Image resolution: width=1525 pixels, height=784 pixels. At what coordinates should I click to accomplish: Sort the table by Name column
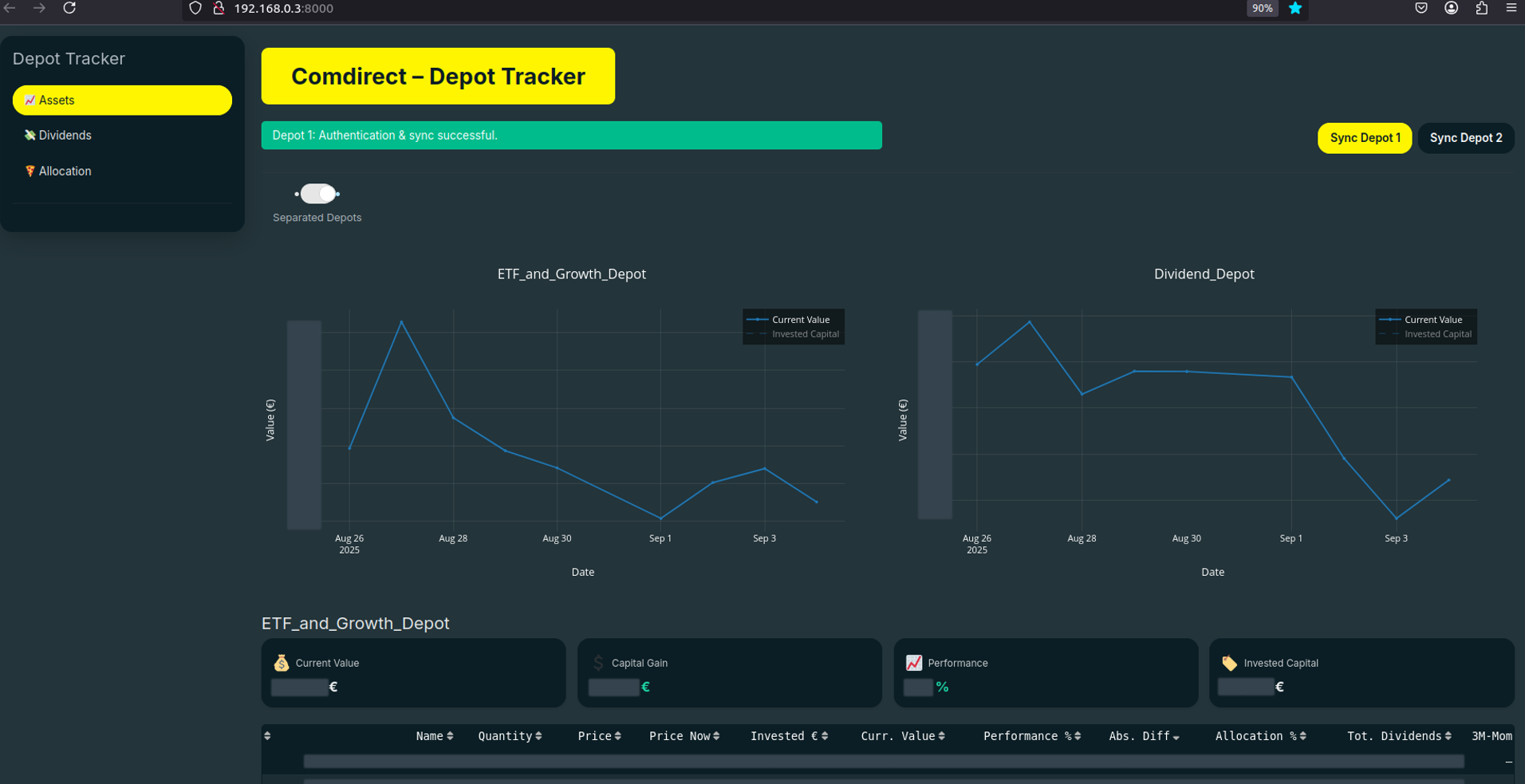click(x=435, y=736)
